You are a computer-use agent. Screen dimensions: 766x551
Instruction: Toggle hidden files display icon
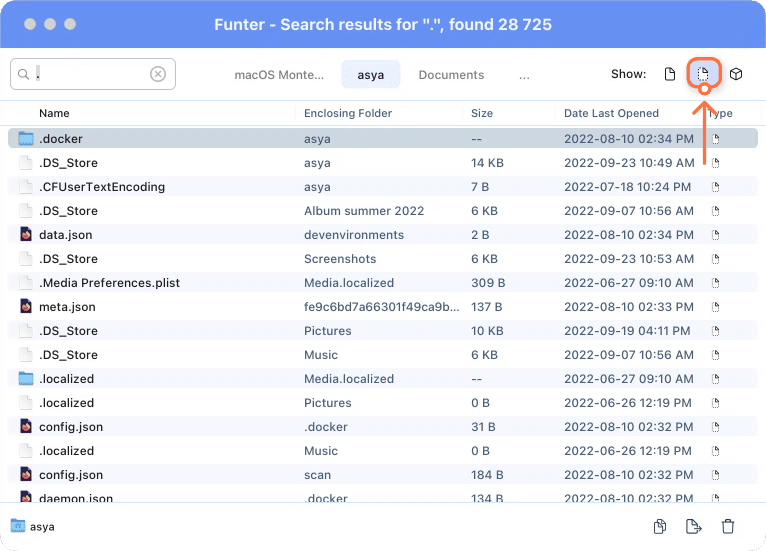pos(703,74)
